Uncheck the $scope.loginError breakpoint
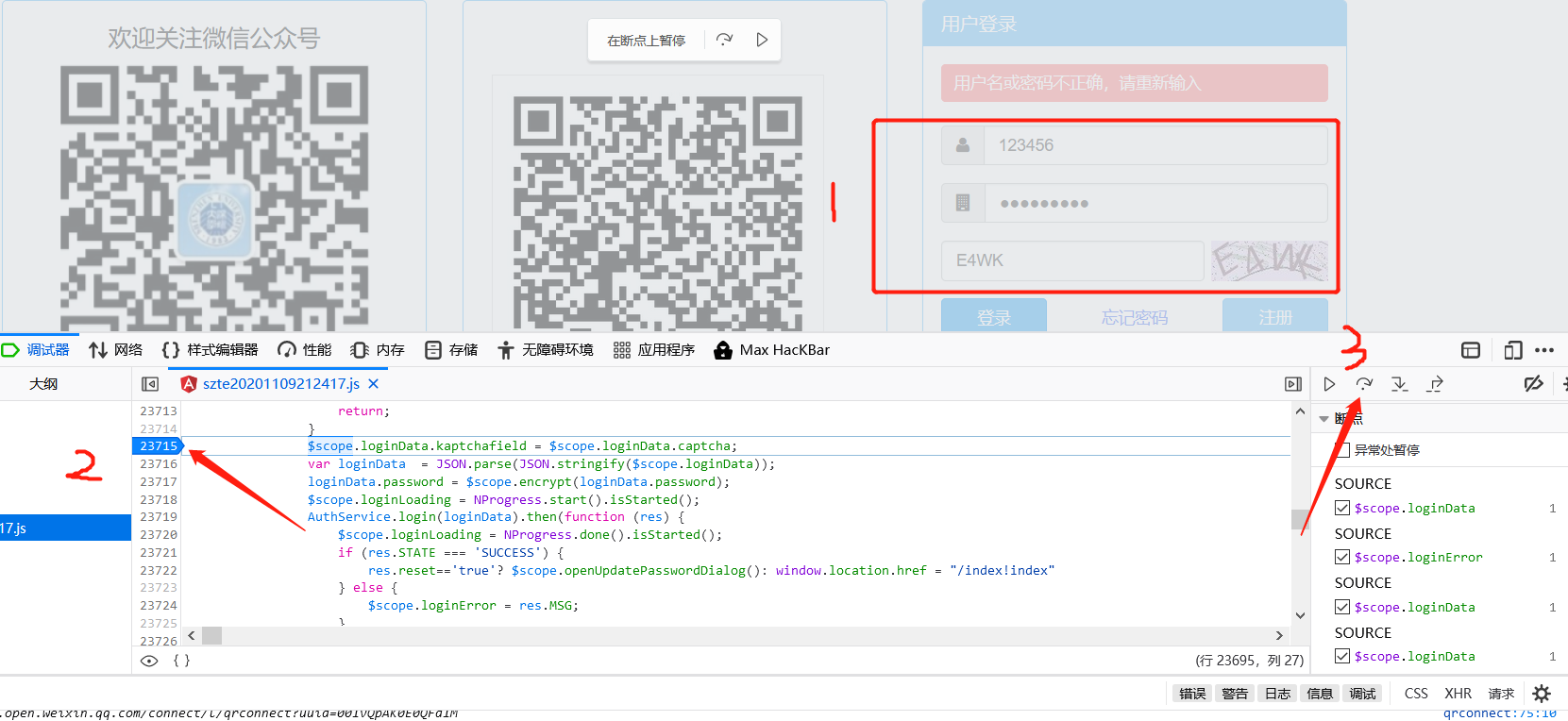The image size is (1568, 721). point(1342,557)
